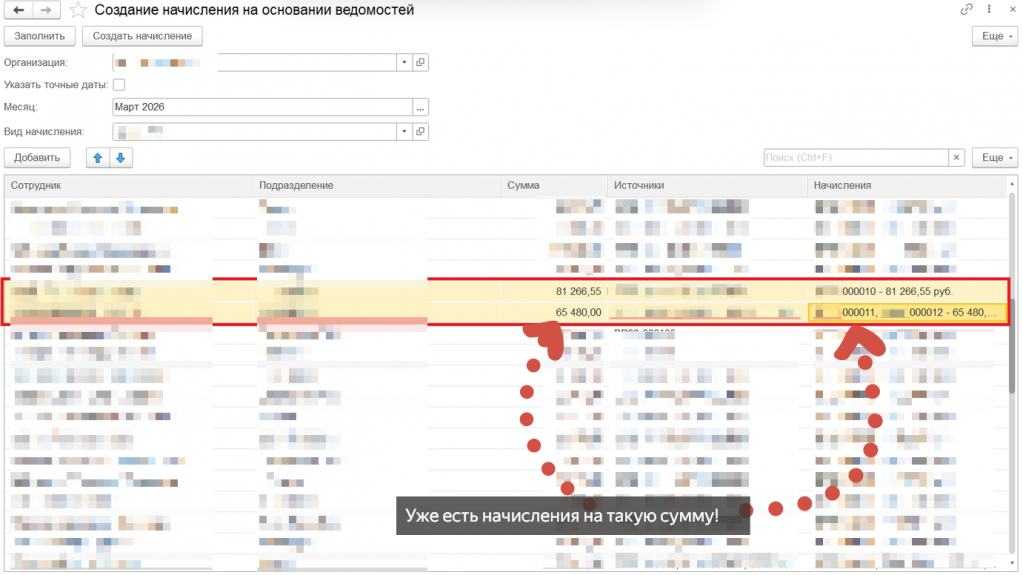This screenshot has width=1023, height=575.
Task: Add form to favorites with star
Action: point(78,10)
